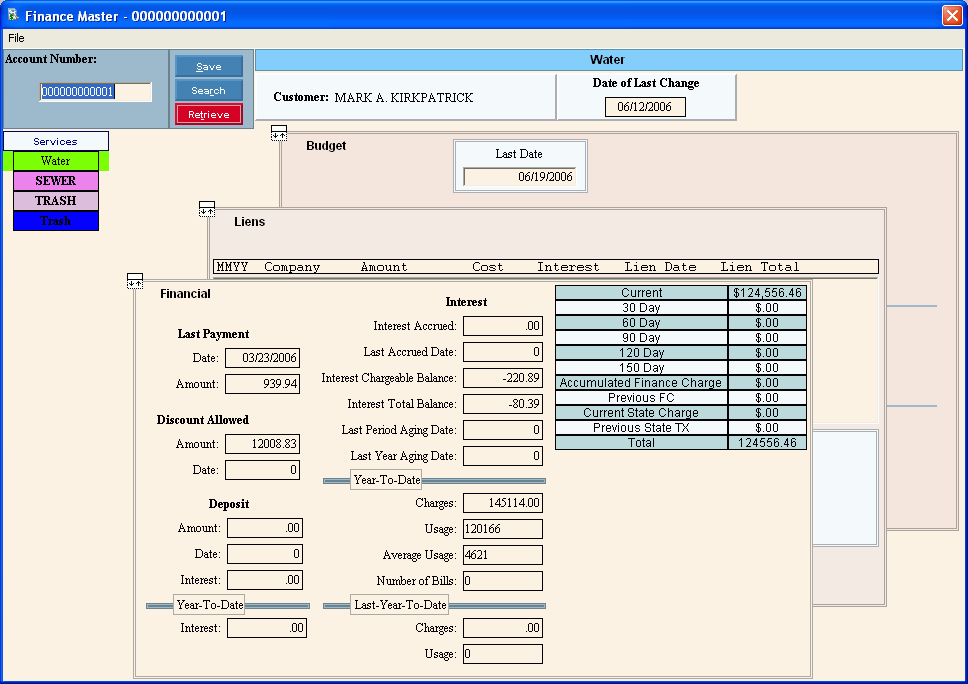
Task: Select the green Water service
Action: [56, 161]
